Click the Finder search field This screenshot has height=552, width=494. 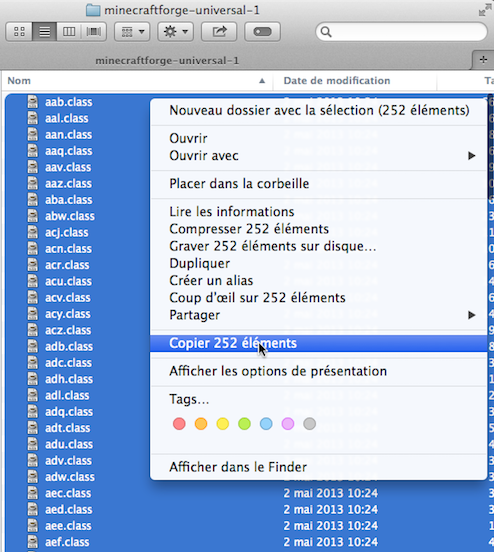pos(401,32)
